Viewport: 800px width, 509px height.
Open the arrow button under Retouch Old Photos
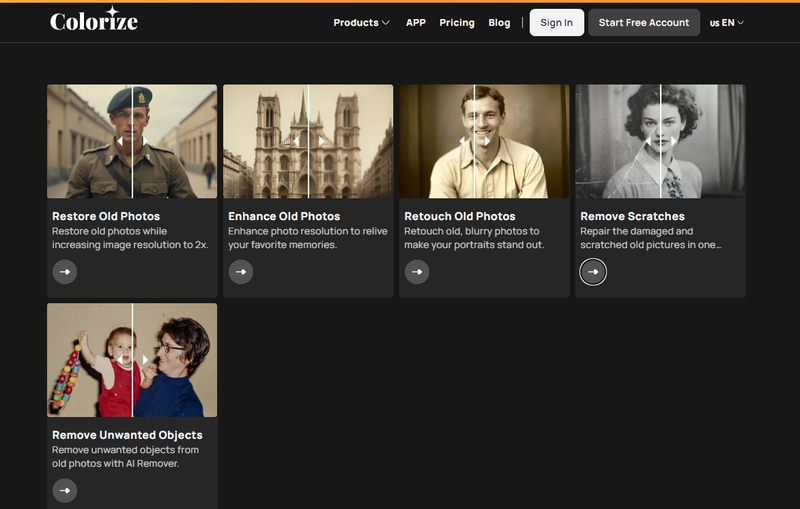(417, 272)
